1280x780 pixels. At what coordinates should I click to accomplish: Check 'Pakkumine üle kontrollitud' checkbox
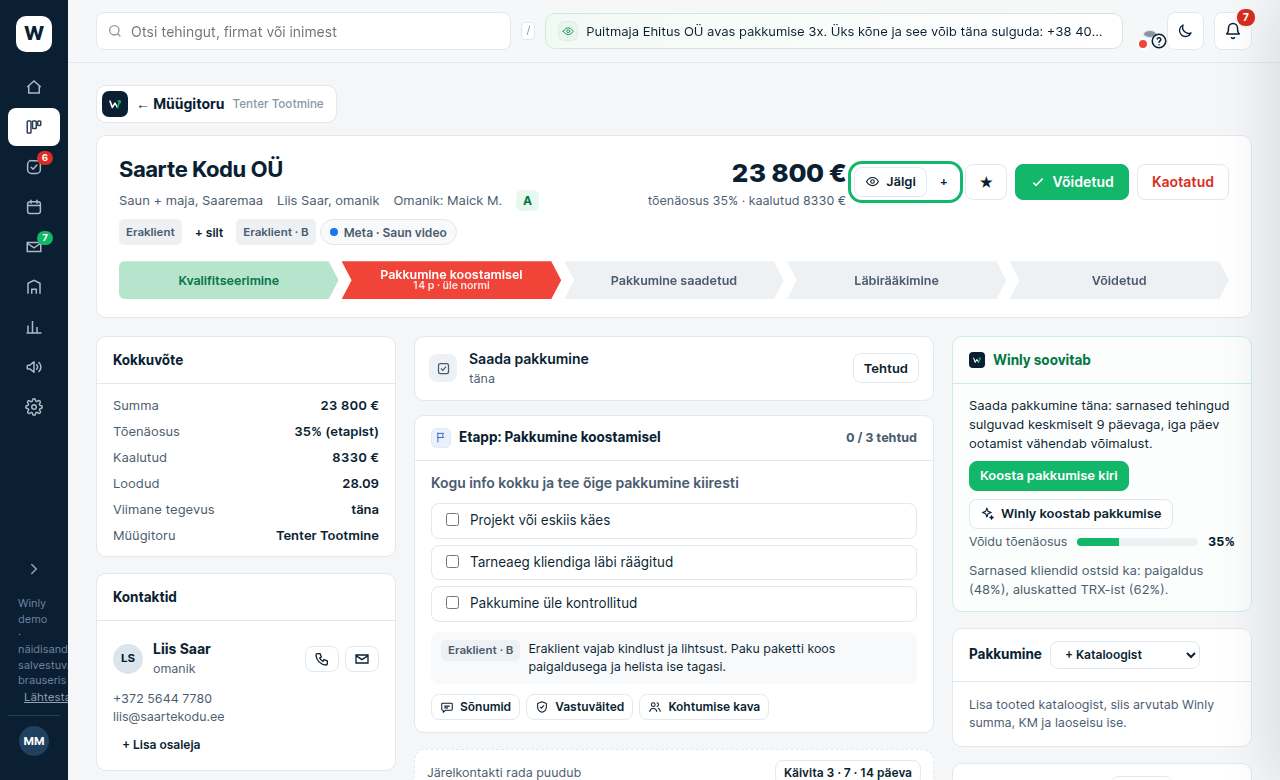[x=452, y=603]
